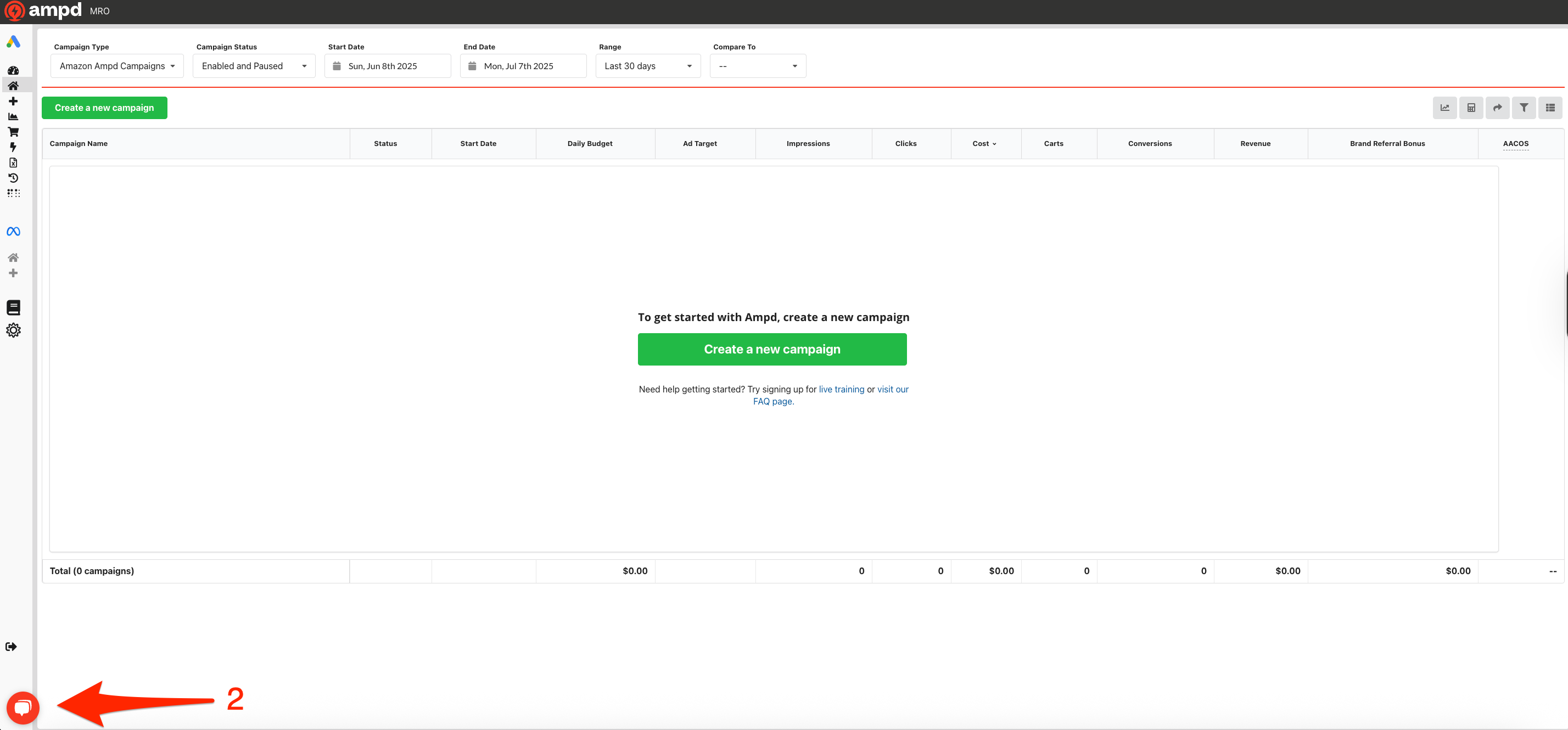Click the share arrow toolbar icon
The image size is (1568, 730).
(1497, 108)
